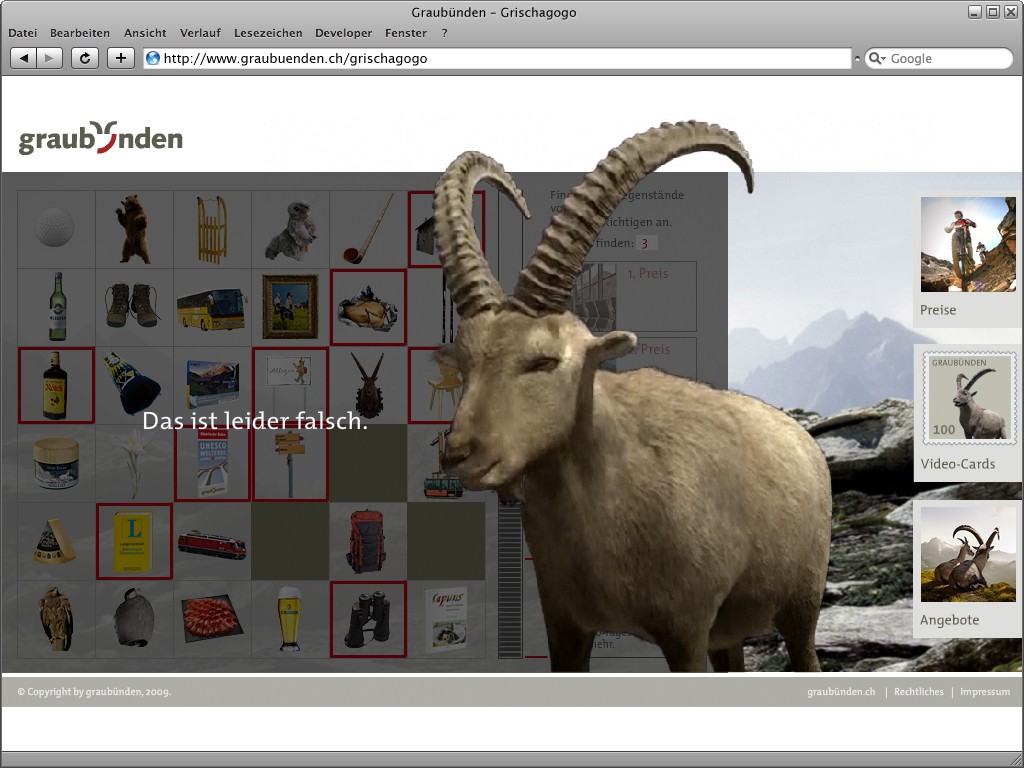Select the postcard stack tile
Image resolution: width=1024 pixels, height=768 pixels.
pos(212,385)
